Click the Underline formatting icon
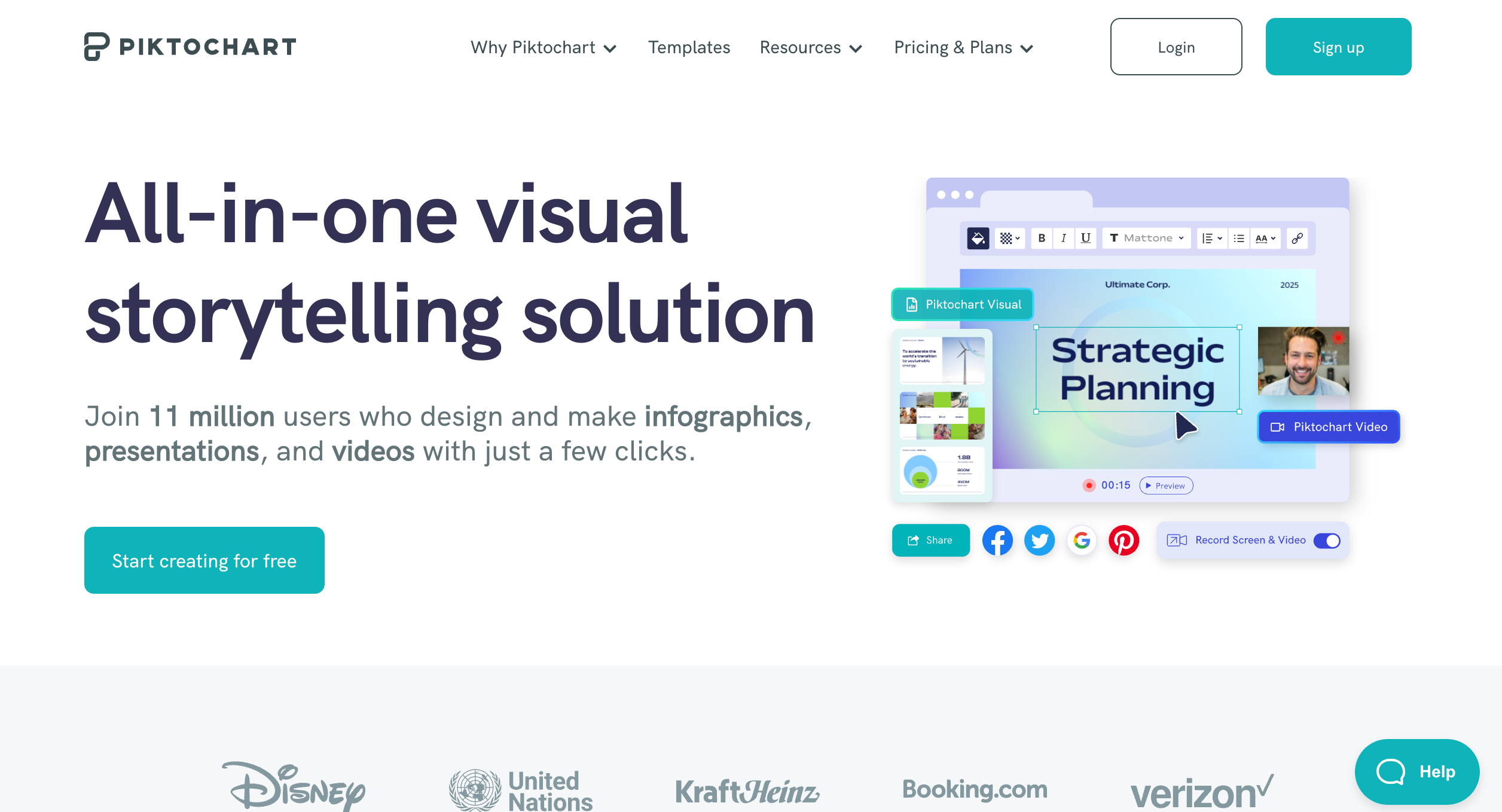 (x=1085, y=238)
